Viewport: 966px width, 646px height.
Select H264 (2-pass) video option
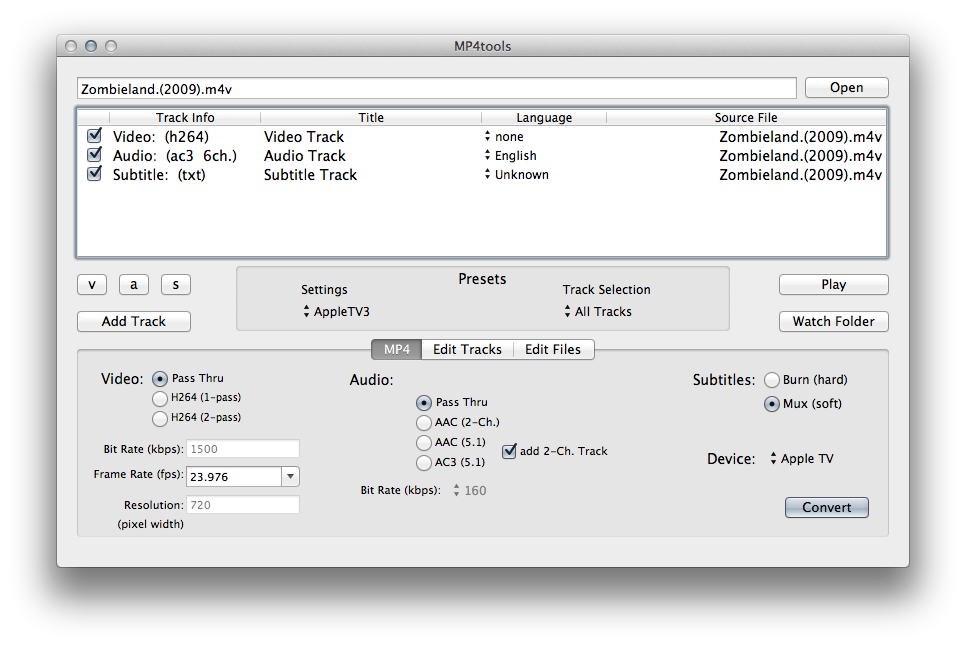160,418
